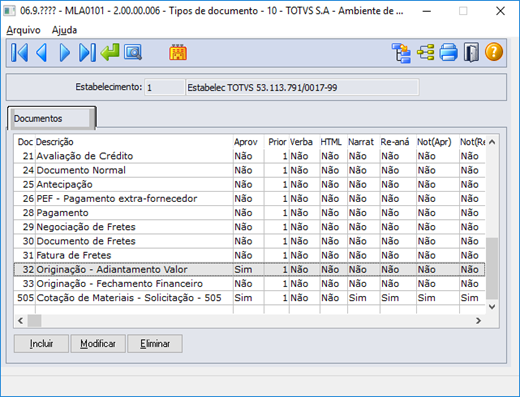Click the printer icon
The image size is (520, 397).
448,52
